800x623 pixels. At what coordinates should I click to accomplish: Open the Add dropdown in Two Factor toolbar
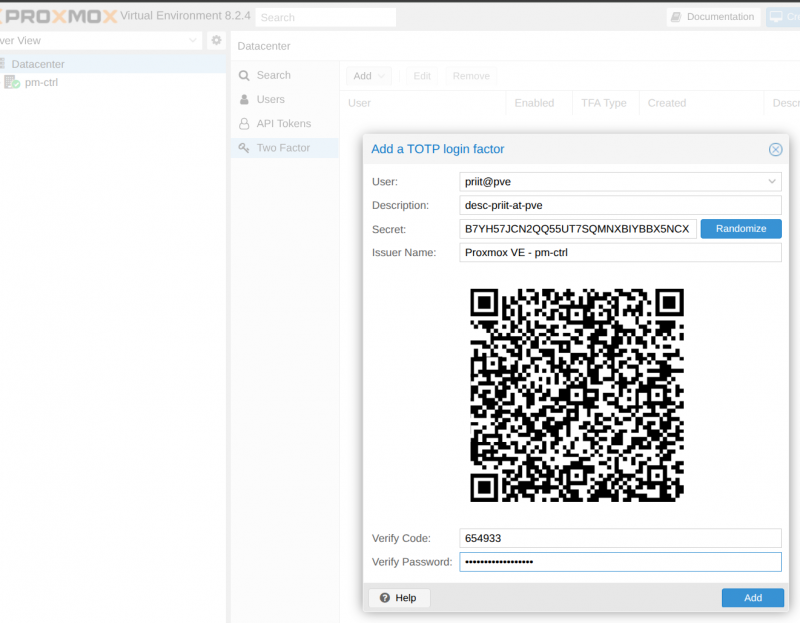pos(369,76)
